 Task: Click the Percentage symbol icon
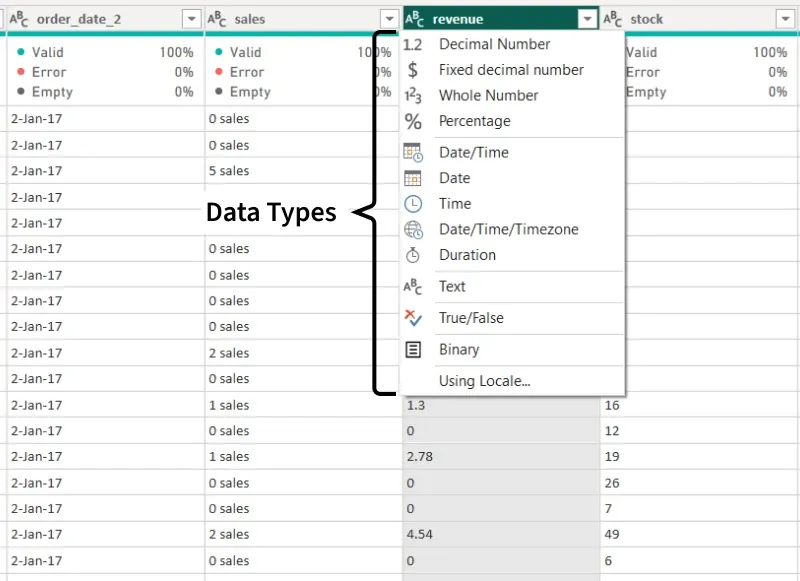(413, 122)
